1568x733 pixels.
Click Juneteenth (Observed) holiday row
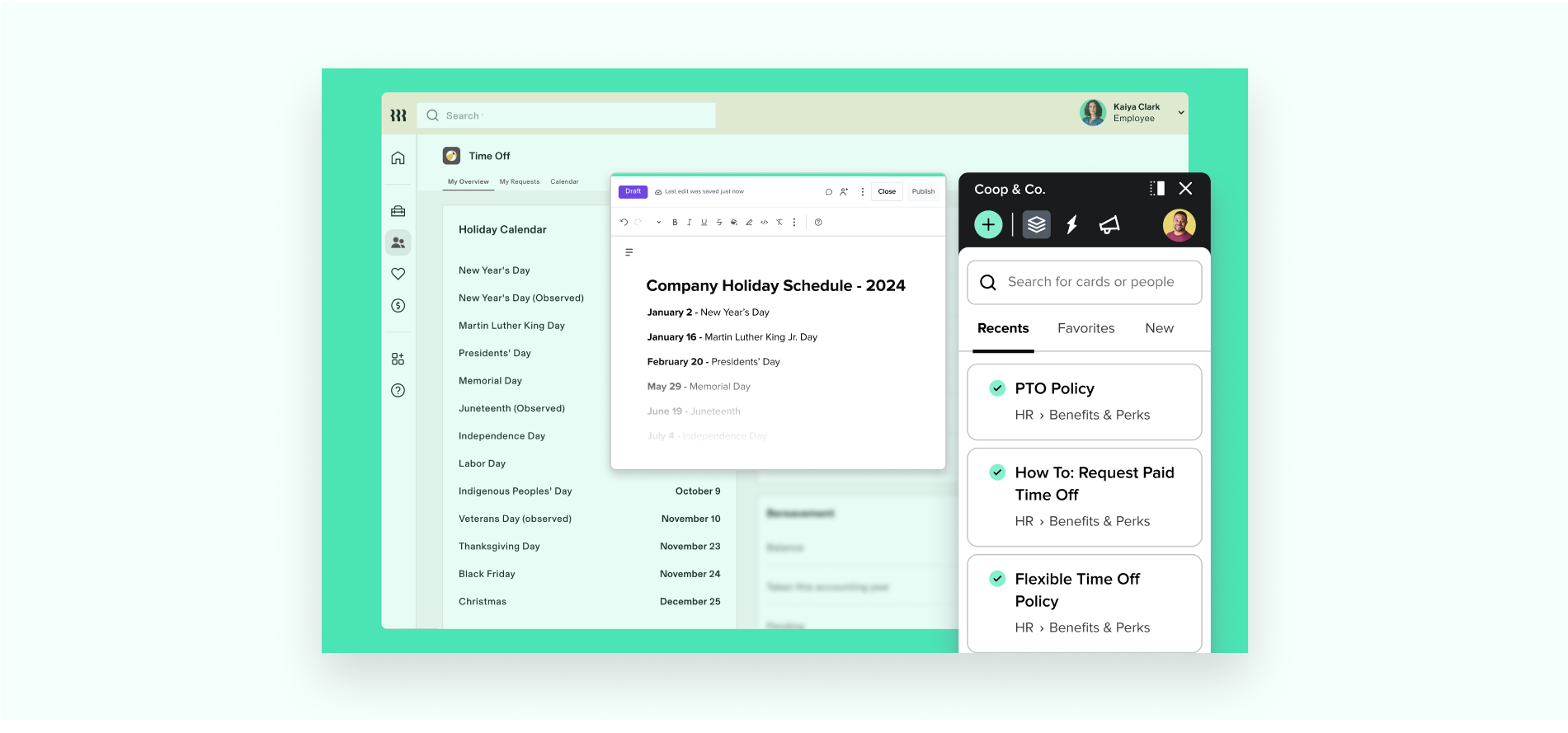coord(511,408)
